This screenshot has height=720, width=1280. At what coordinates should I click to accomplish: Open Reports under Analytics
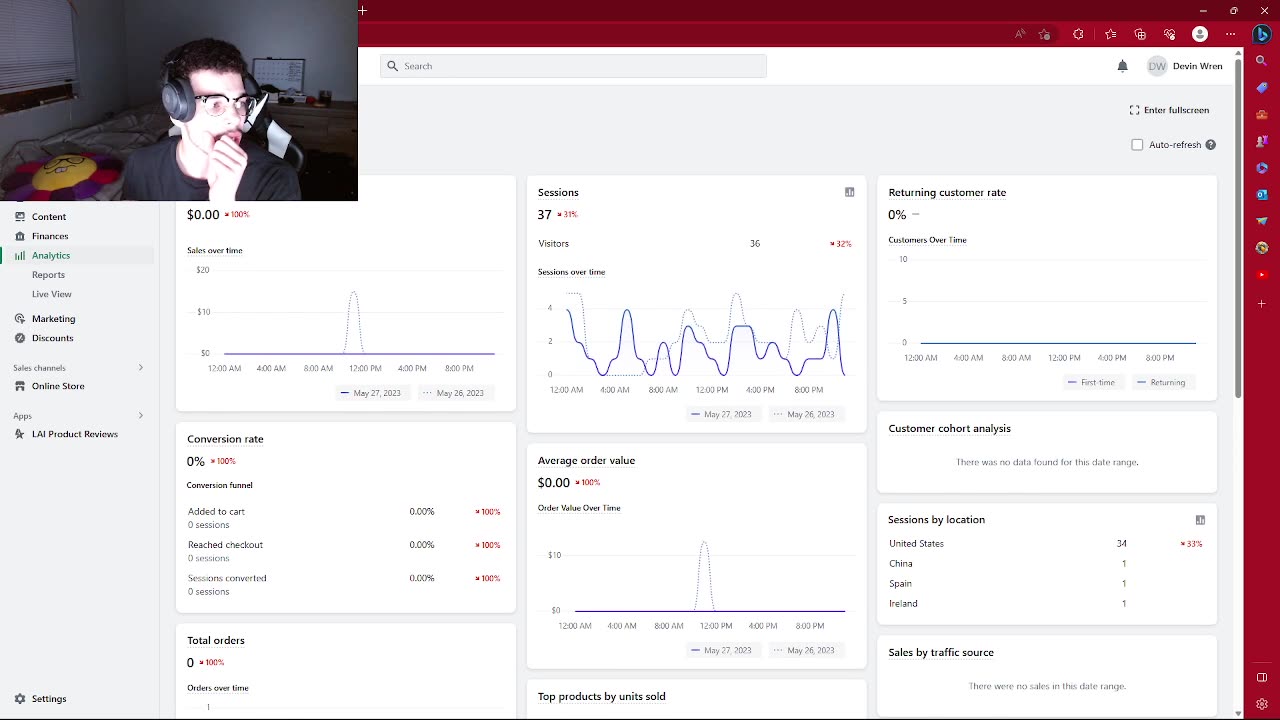click(x=48, y=275)
